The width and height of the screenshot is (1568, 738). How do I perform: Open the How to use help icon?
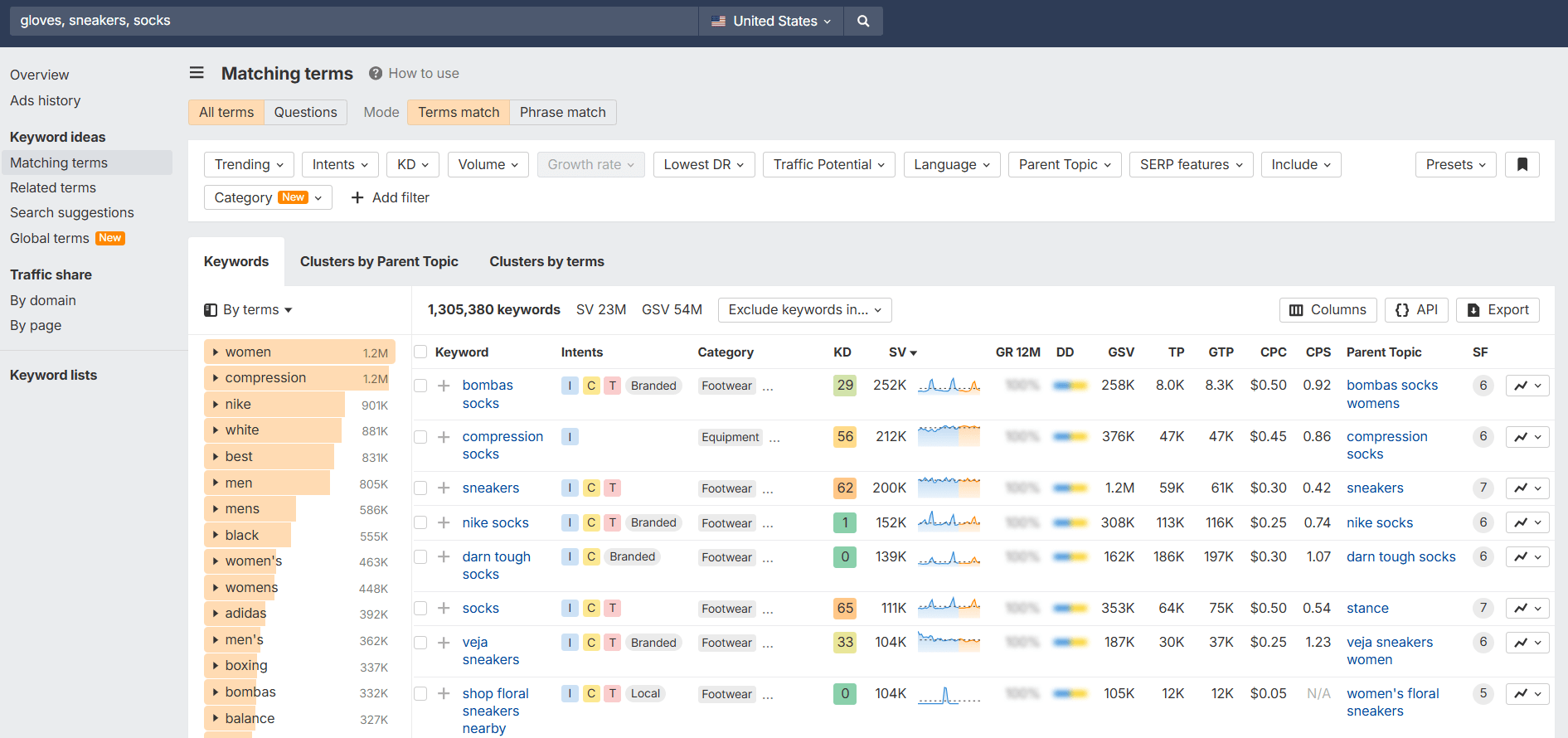click(x=376, y=73)
